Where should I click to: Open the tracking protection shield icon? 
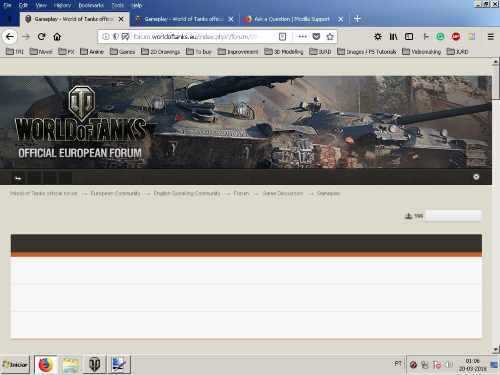pyautogui.click(x=116, y=37)
